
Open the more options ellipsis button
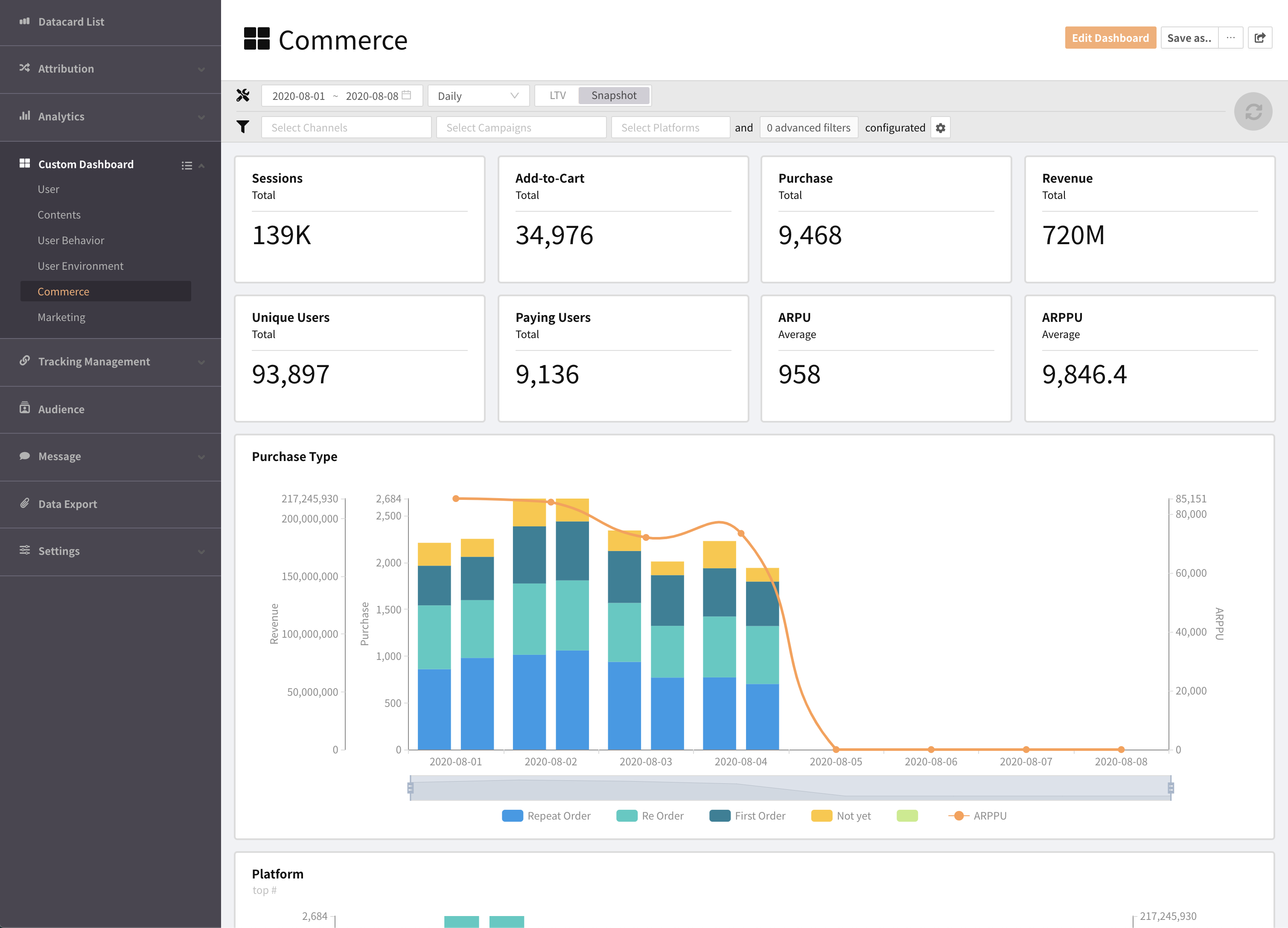tap(1231, 38)
